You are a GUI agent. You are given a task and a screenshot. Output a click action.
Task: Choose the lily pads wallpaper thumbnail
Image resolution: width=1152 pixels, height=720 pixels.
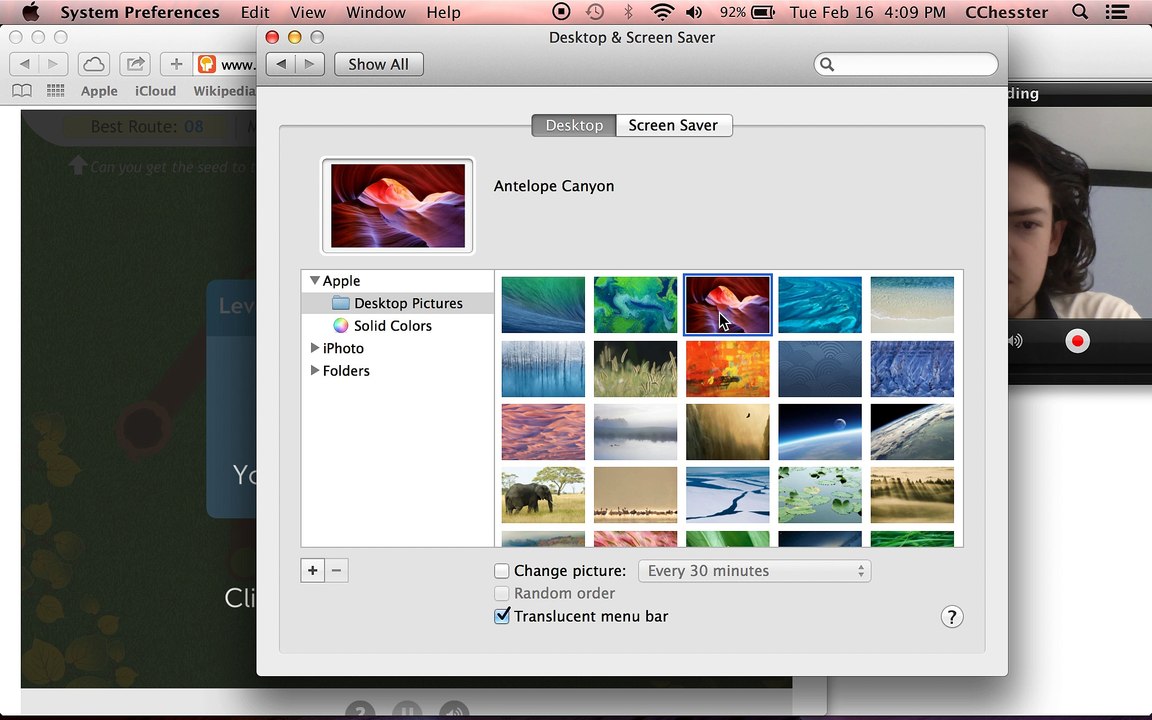(x=820, y=495)
